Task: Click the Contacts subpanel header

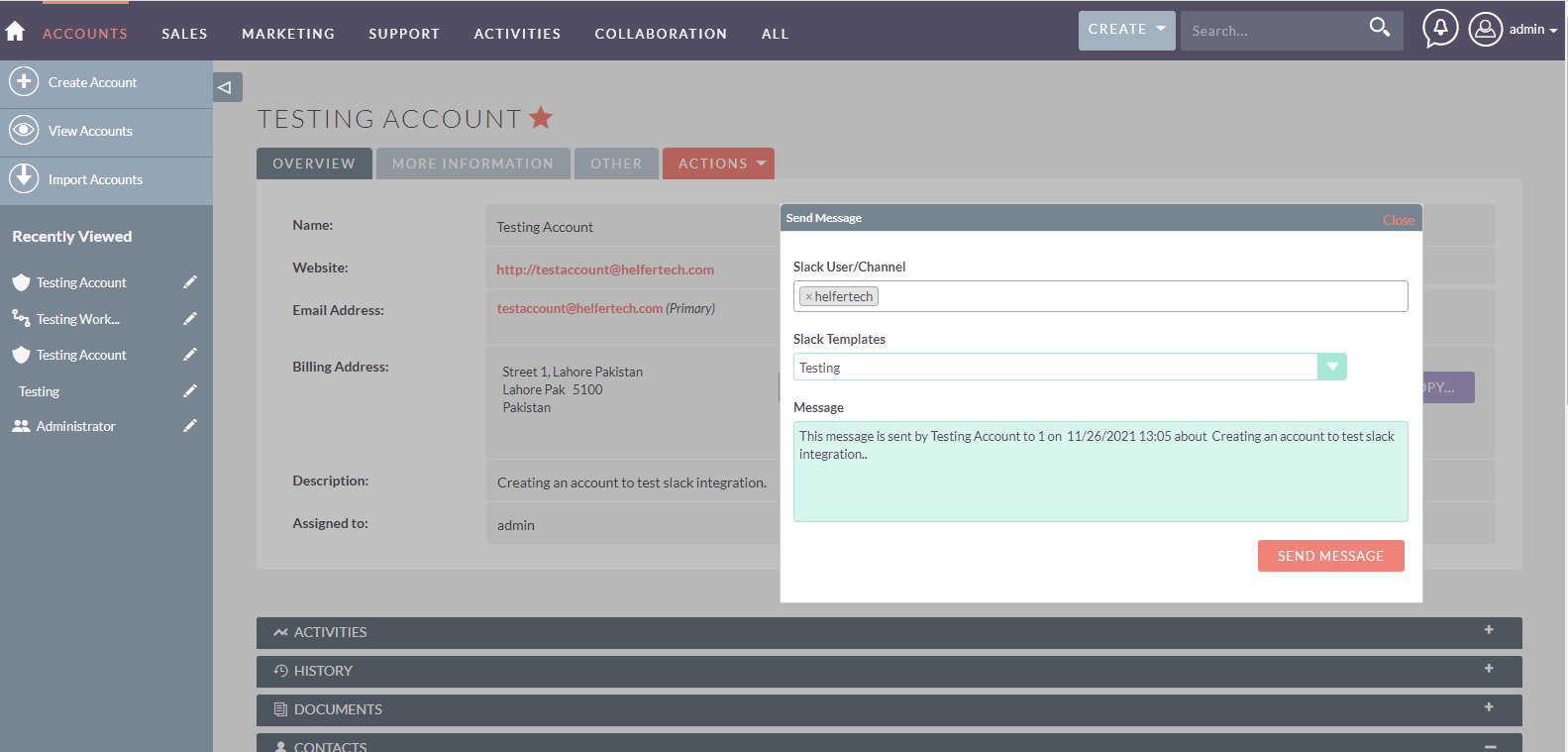Action: [x=889, y=743]
